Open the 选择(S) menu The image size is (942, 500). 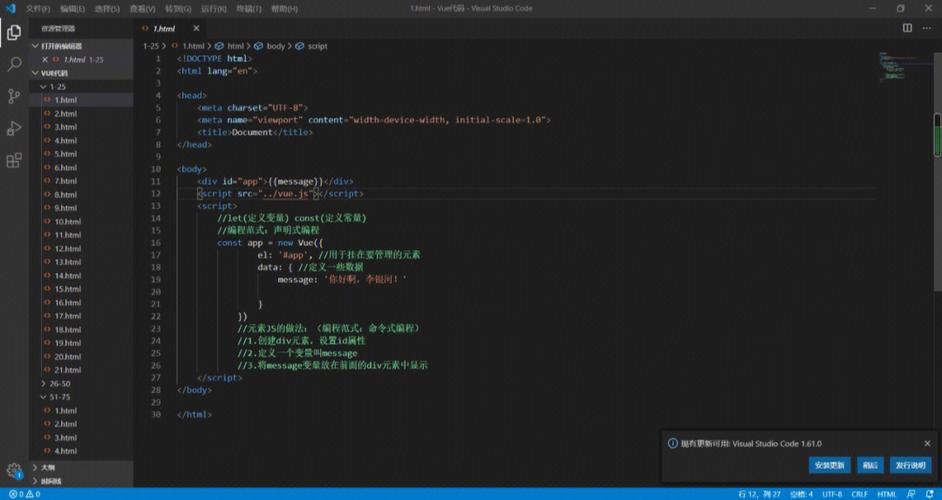pos(107,8)
